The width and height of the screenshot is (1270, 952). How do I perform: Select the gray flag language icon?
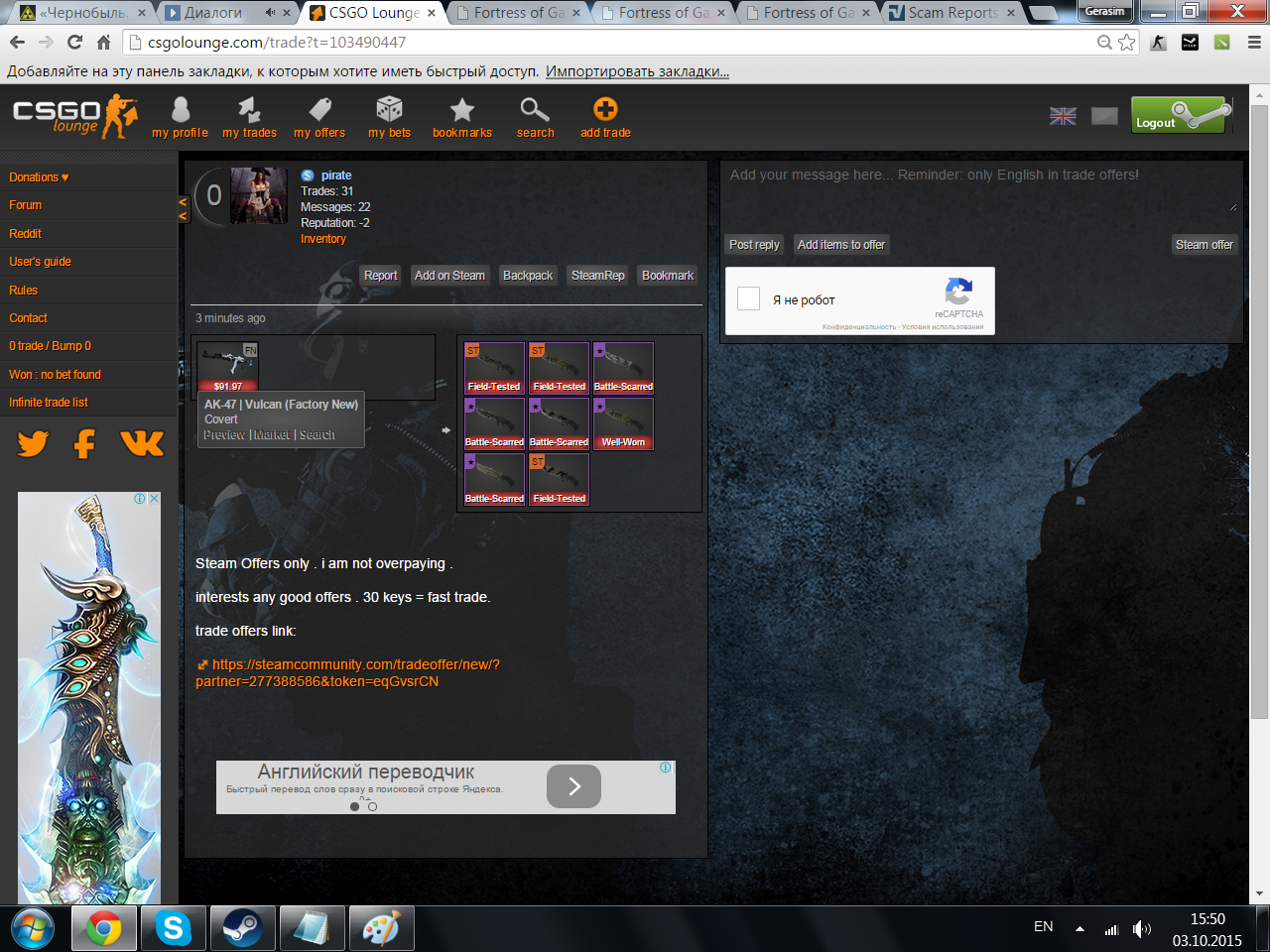coord(1104,116)
